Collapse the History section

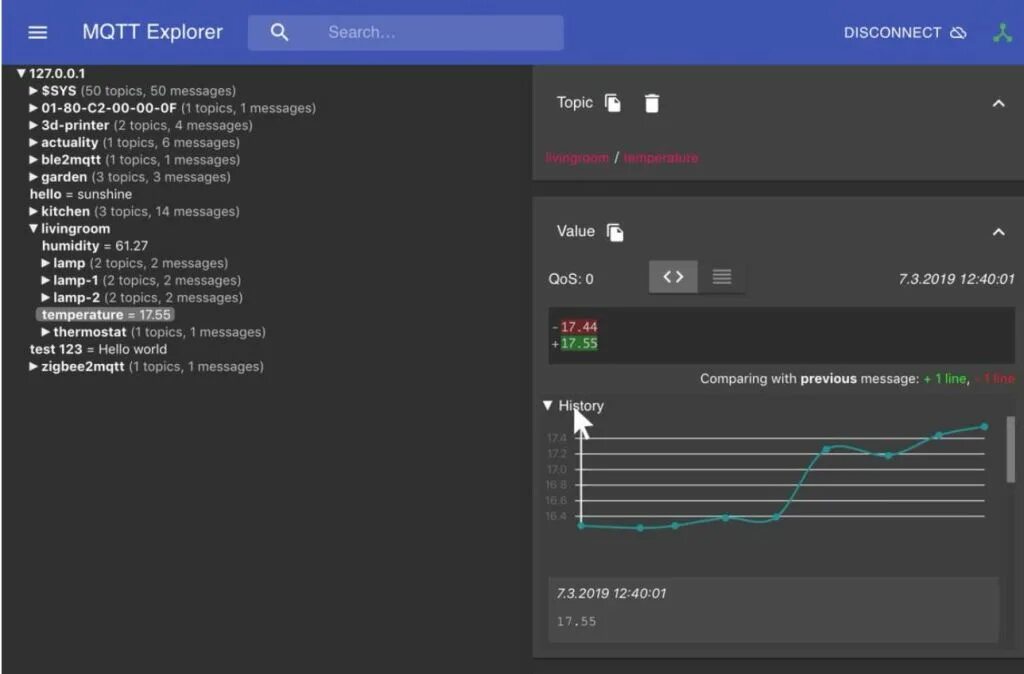pos(547,406)
